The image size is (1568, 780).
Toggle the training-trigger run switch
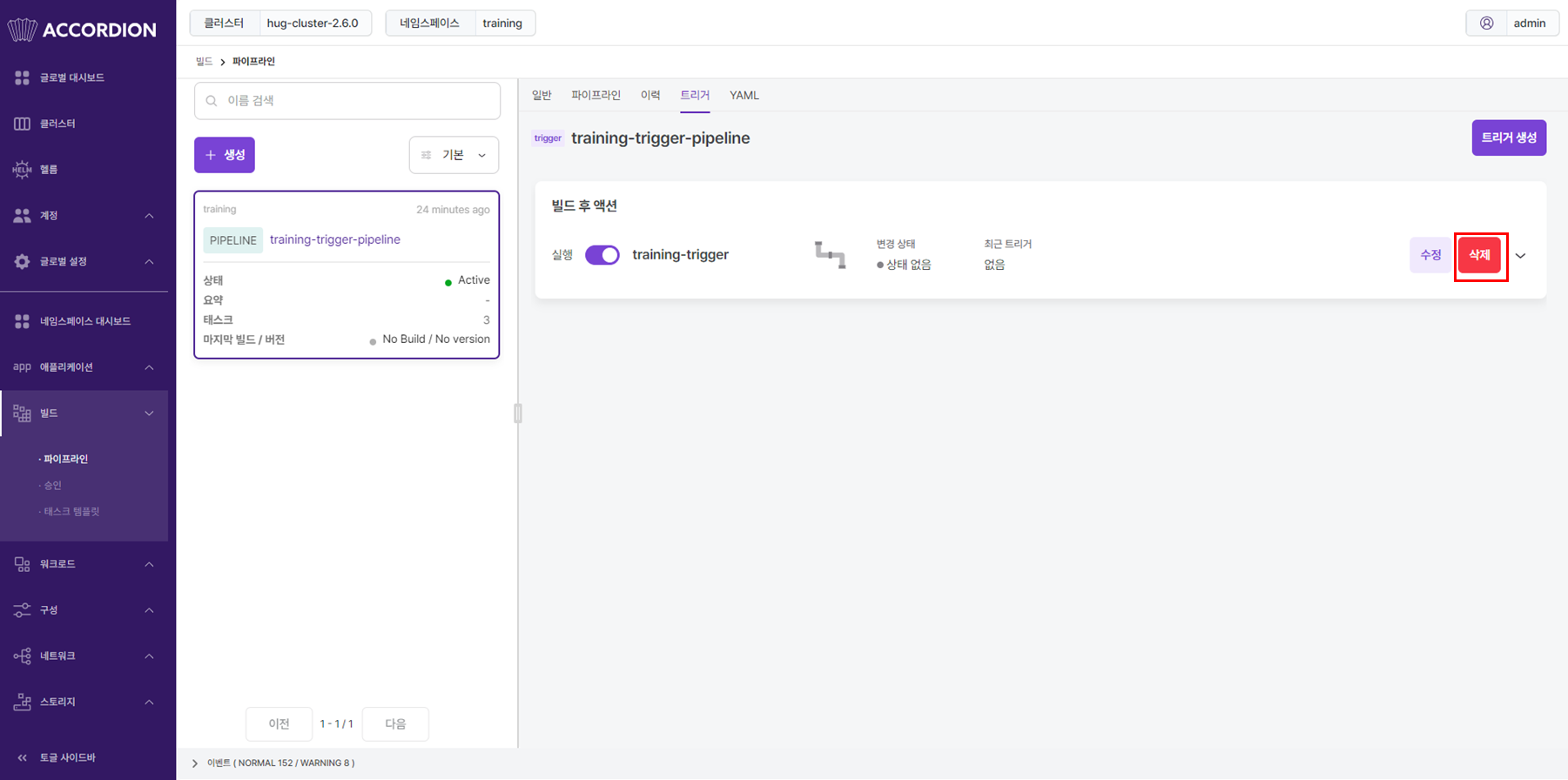(x=602, y=255)
